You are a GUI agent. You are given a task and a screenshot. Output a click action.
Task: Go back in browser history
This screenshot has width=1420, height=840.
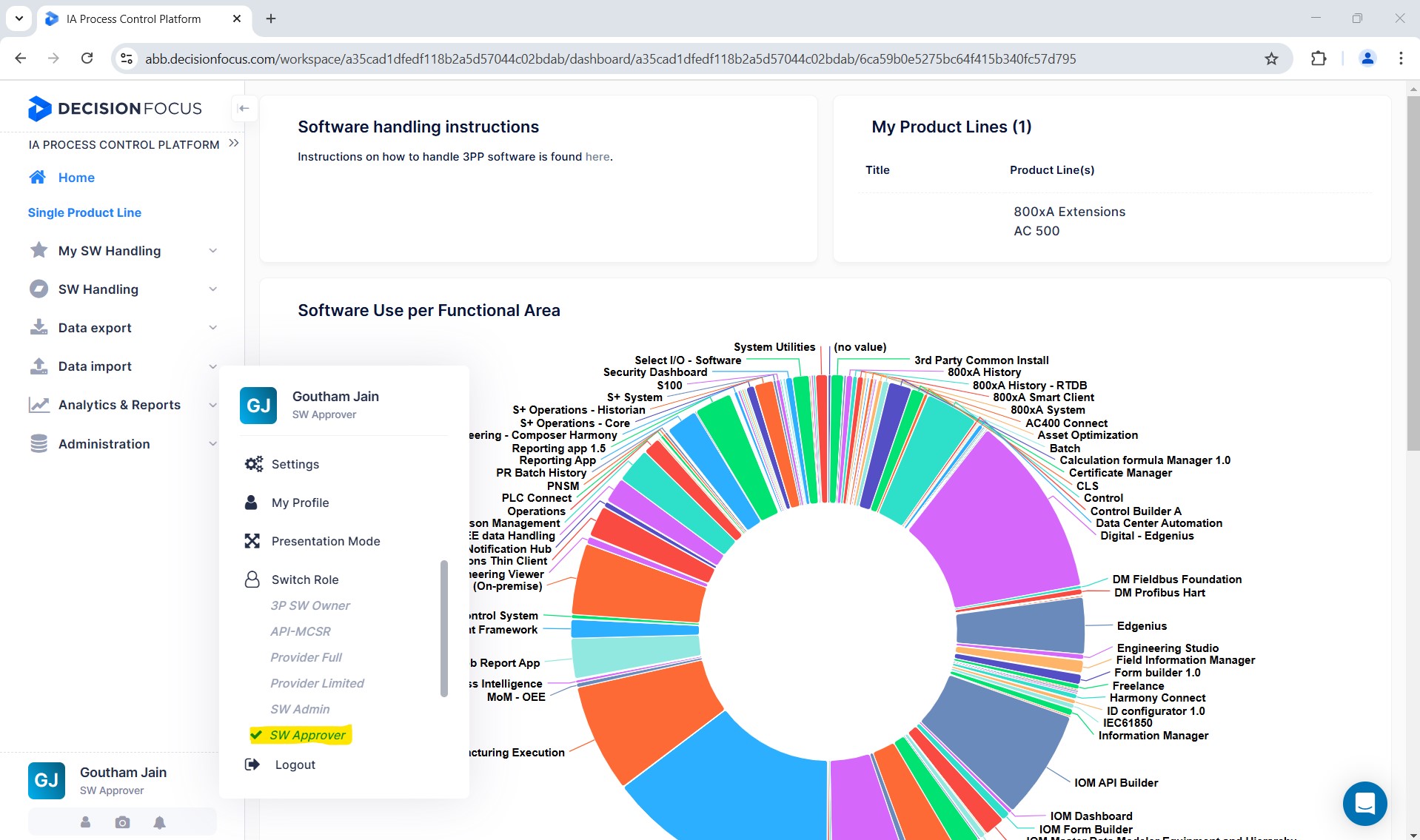(x=21, y=58)
